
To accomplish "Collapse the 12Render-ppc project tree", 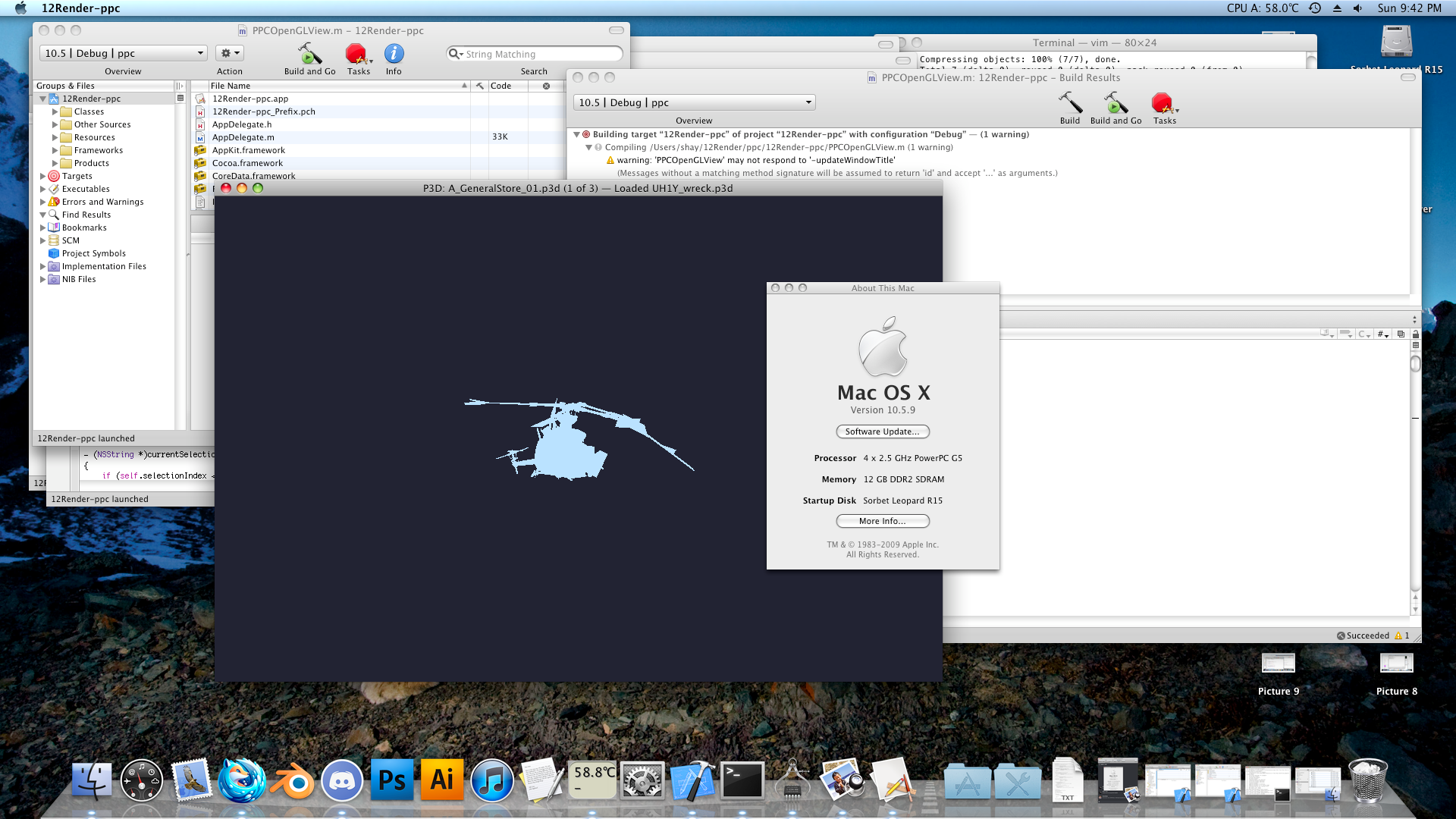I will [x=43, y=99].
